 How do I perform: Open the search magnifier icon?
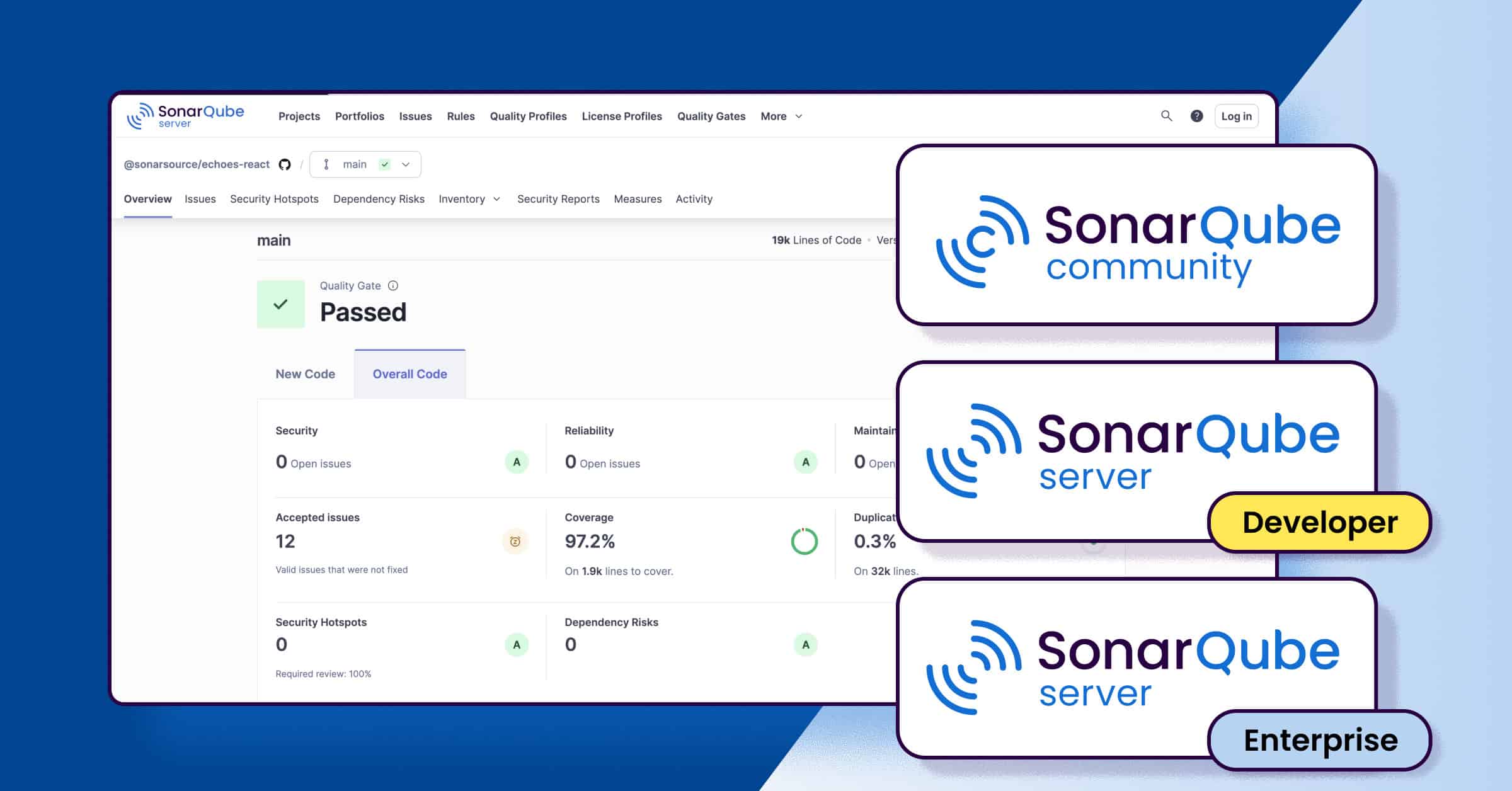[x=1166, y=116]
